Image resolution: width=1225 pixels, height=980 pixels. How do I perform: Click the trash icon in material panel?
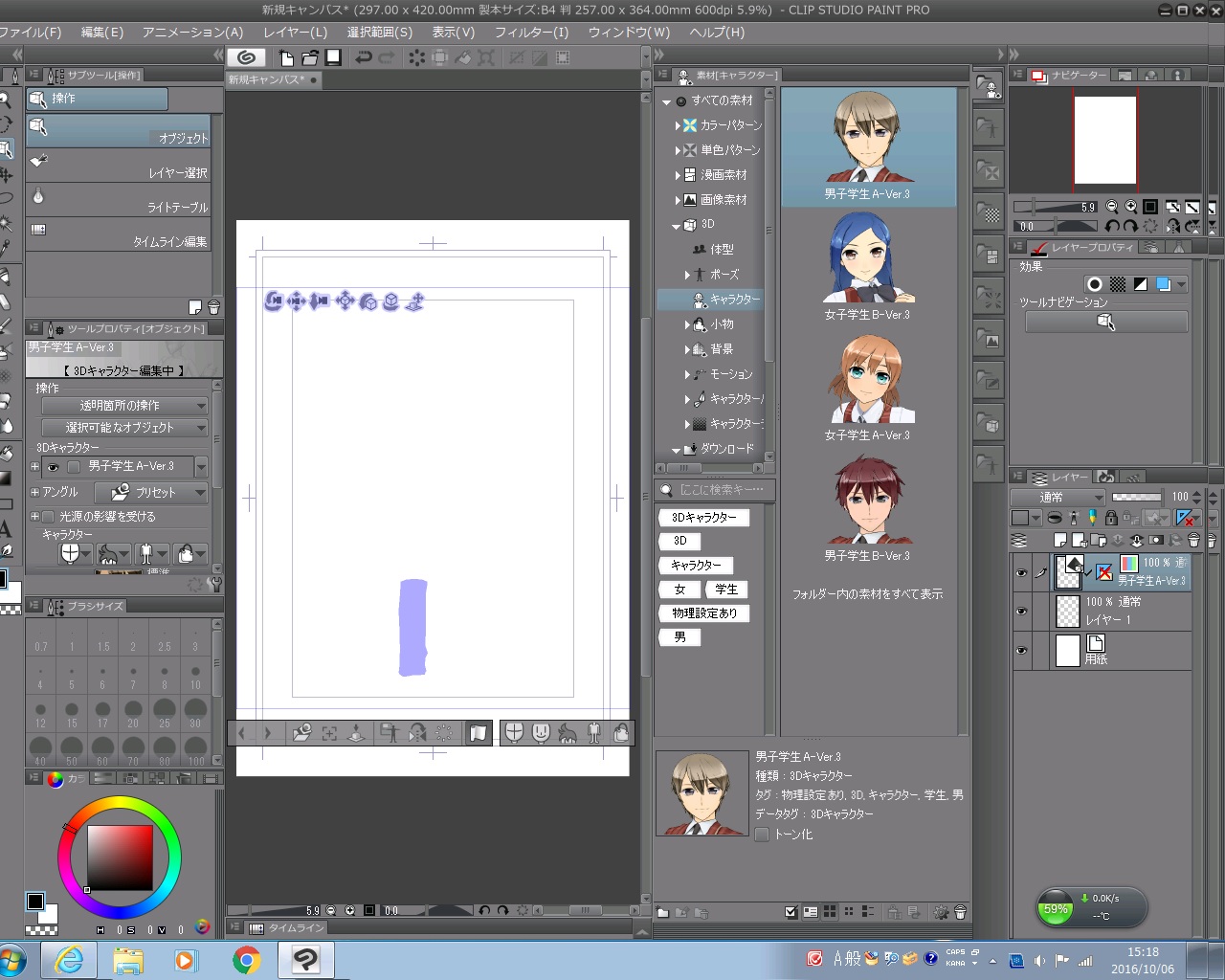coord(960,912)
